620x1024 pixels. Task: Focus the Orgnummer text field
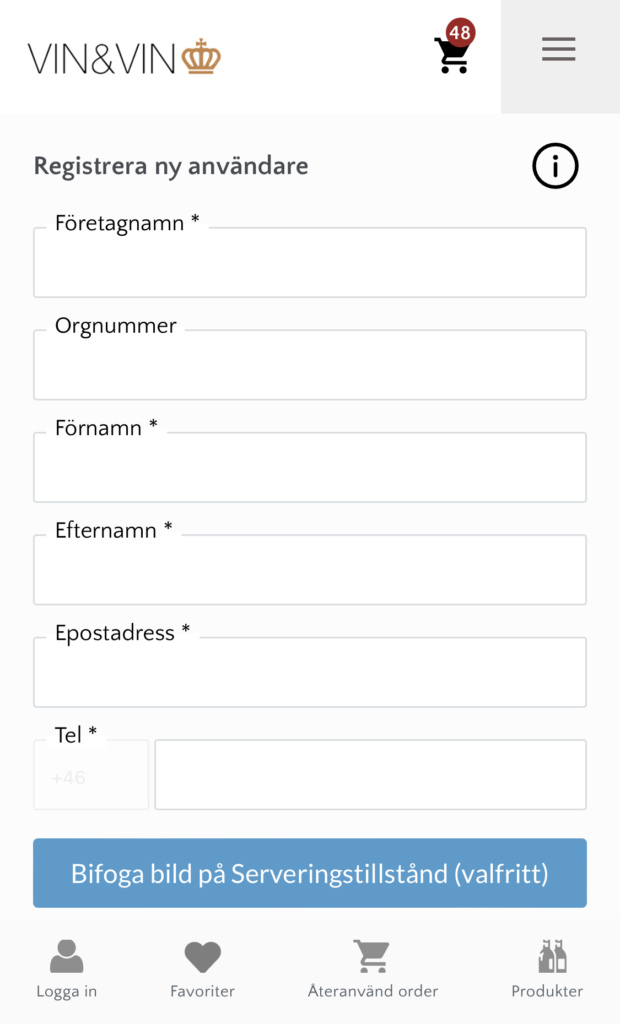pyautogui.click(x=310, y=366)
